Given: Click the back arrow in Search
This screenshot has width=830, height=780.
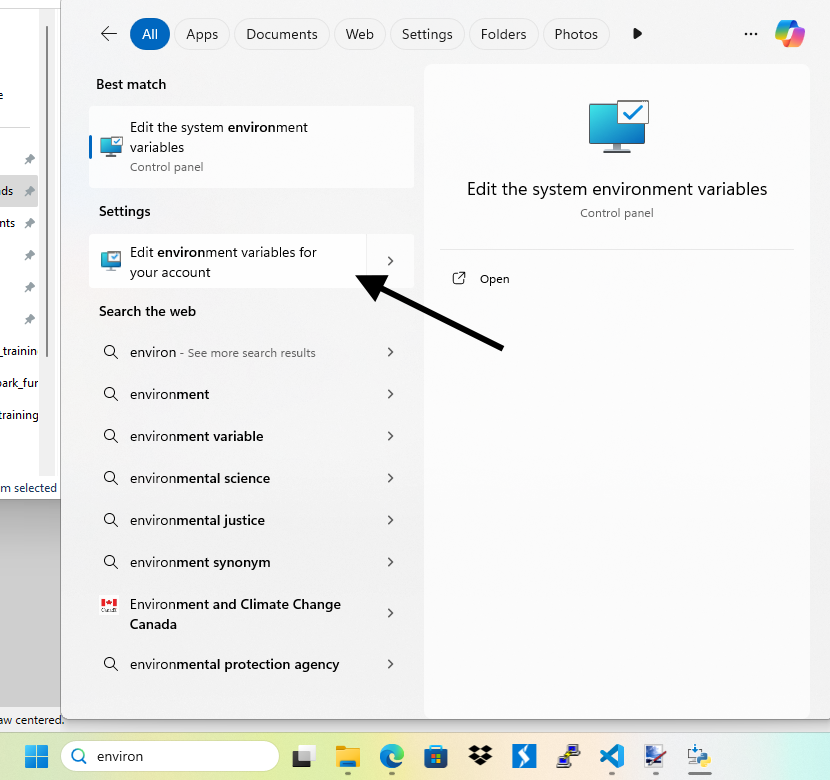Looking at the screenshot, I should coord(108,33).
